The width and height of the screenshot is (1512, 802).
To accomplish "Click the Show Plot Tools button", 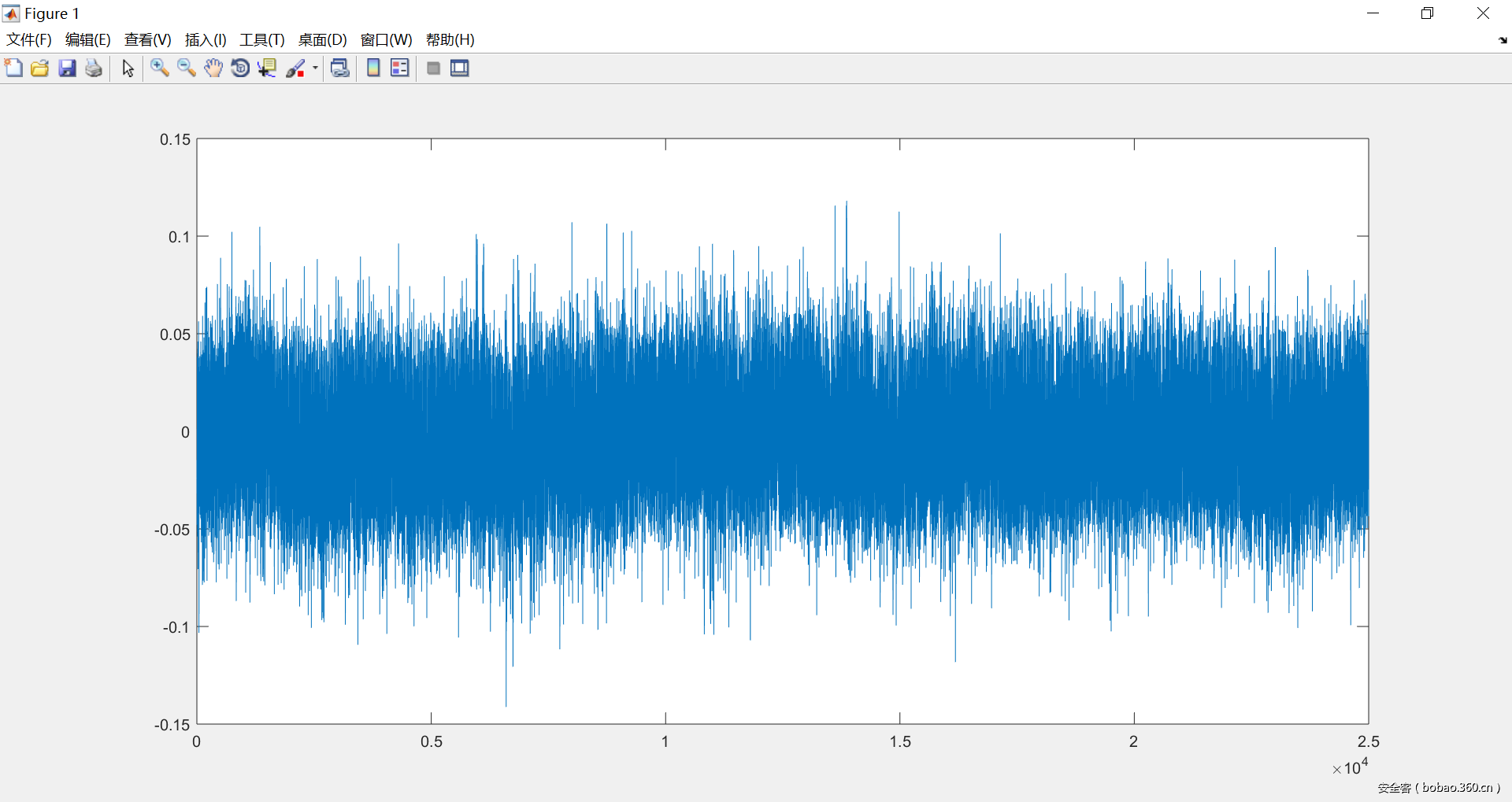I will pyautogui.click(x=460, y=68).
